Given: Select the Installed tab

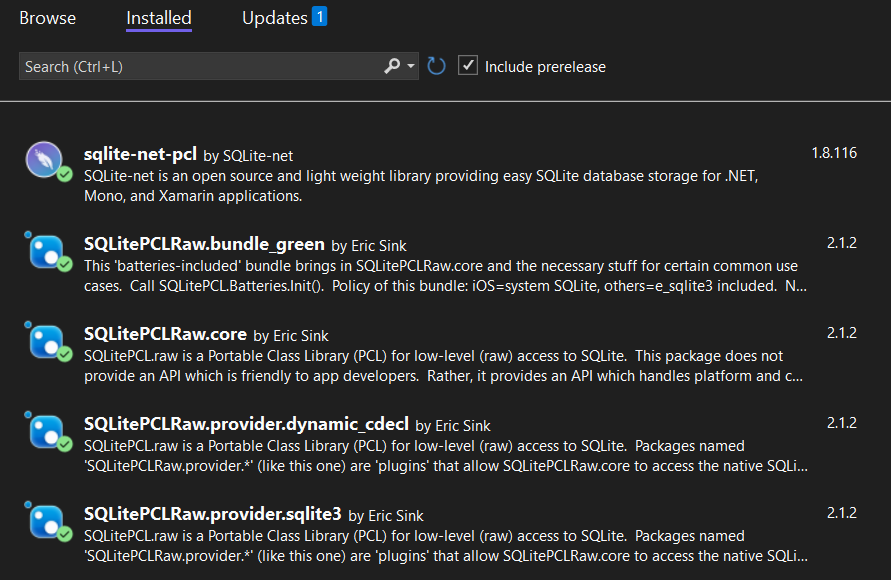Looking at the screenshot, I should (159, 18).
